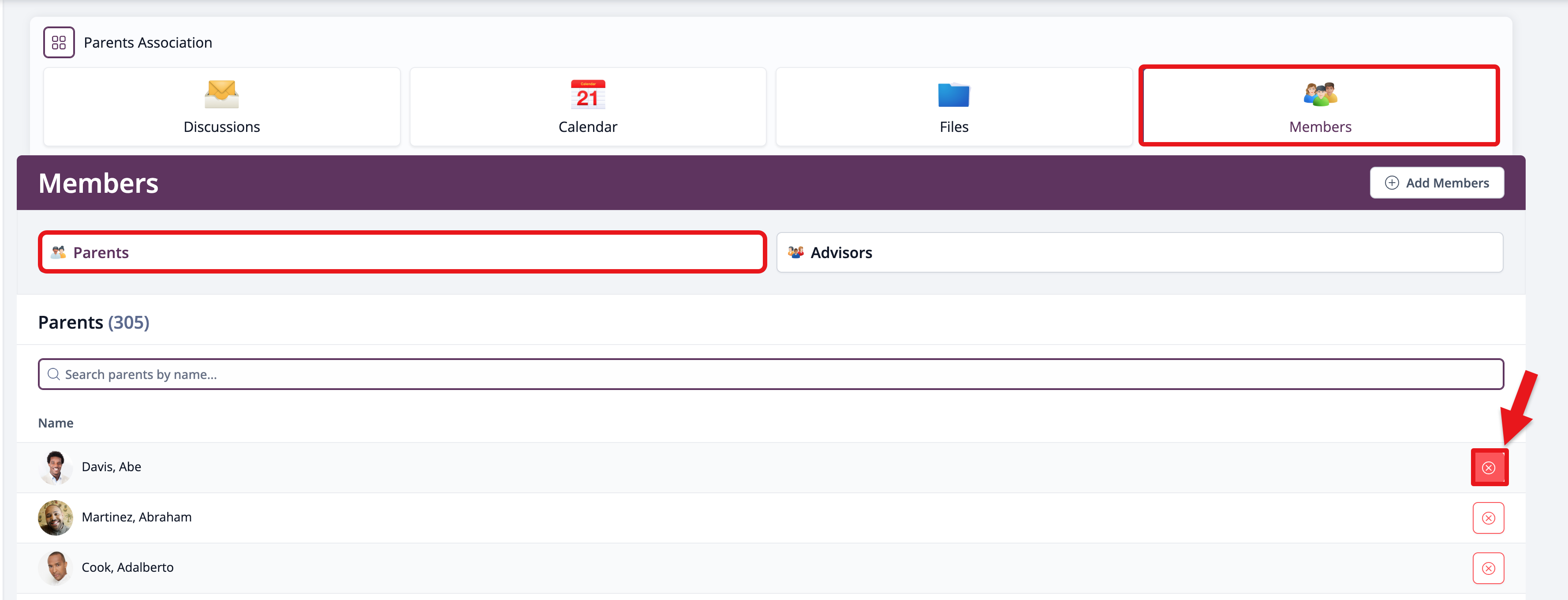Remove Davis, Abe with the X icon
Viewport: 1568px width, 600px height.
pos(1488,468)
